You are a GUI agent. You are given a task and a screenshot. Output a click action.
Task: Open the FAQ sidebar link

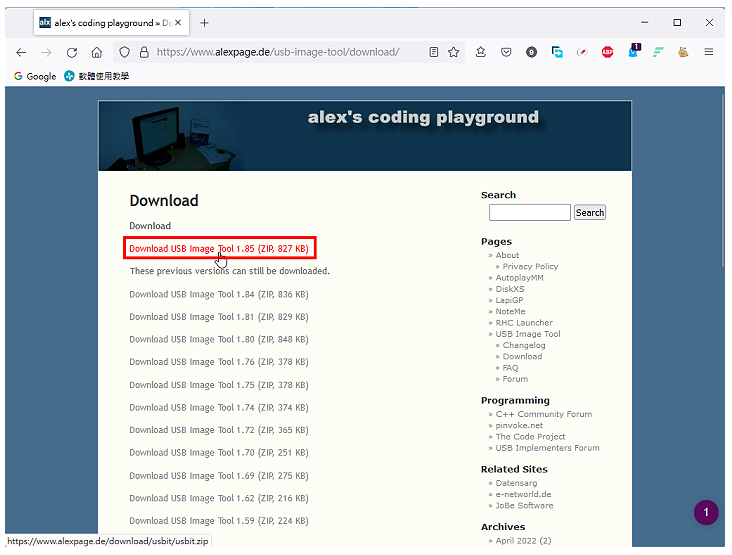(x=510, y=368)
